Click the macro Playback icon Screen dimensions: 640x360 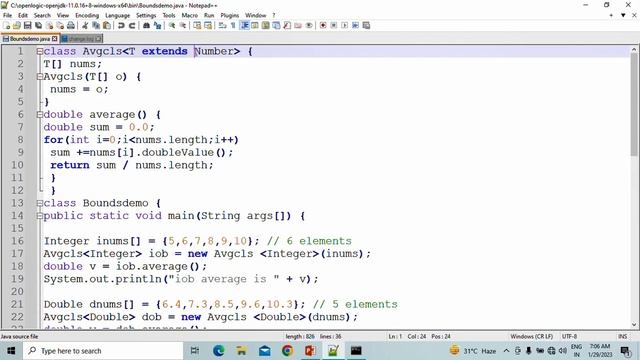[344, 25]
